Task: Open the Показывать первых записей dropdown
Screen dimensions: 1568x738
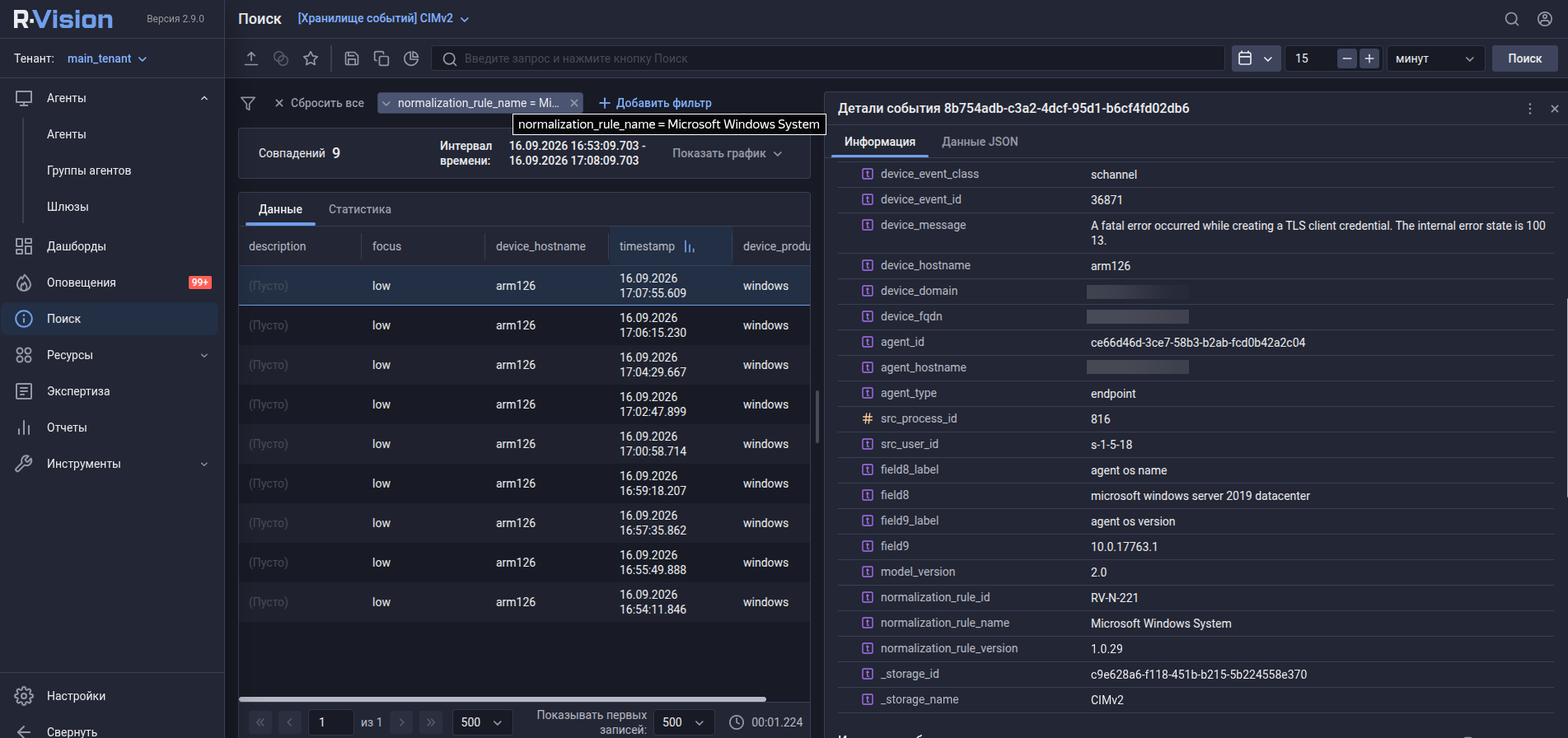Action: coord(684,722)
